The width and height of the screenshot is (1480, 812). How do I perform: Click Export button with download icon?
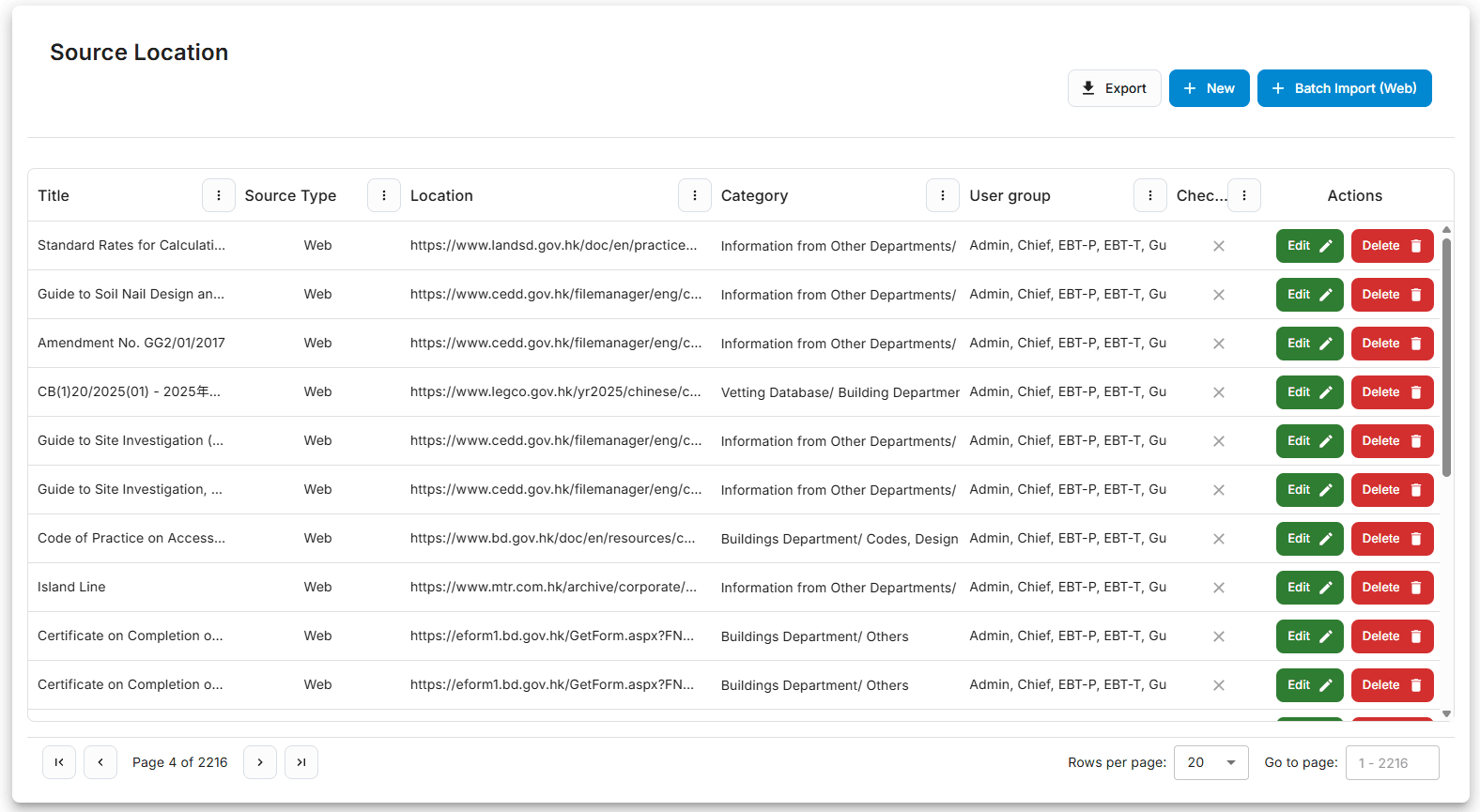(x=1115, y=88)
